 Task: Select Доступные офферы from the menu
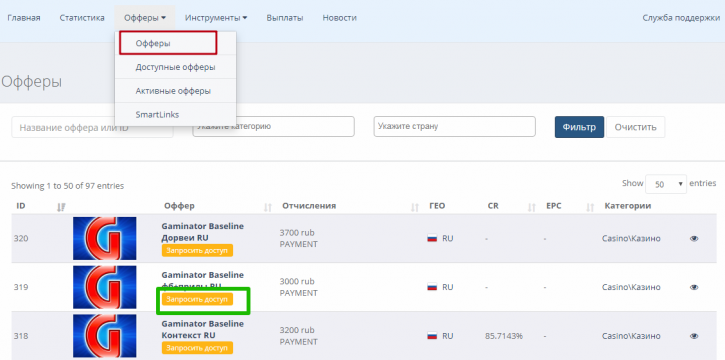pyautogui.click(x=175, y=67)
